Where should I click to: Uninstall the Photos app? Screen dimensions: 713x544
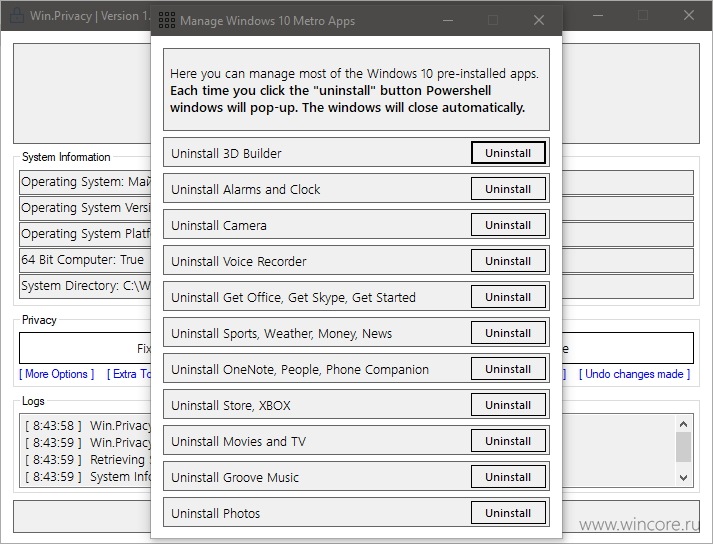click(x=508, y=513)
